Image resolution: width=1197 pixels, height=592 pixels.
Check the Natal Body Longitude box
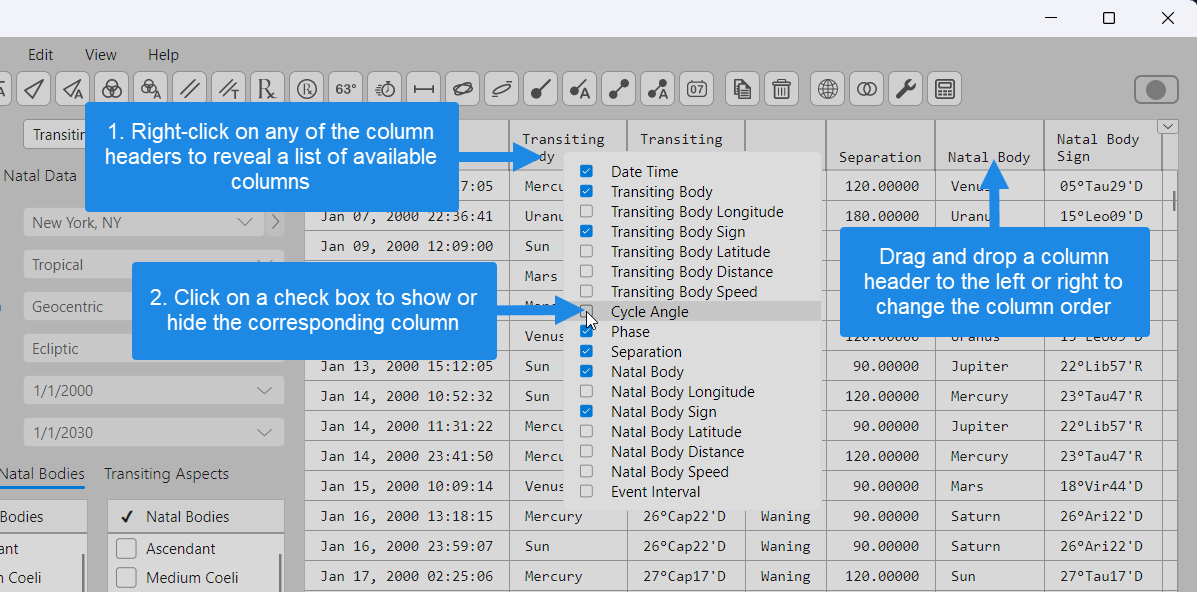tap(586, 391)
